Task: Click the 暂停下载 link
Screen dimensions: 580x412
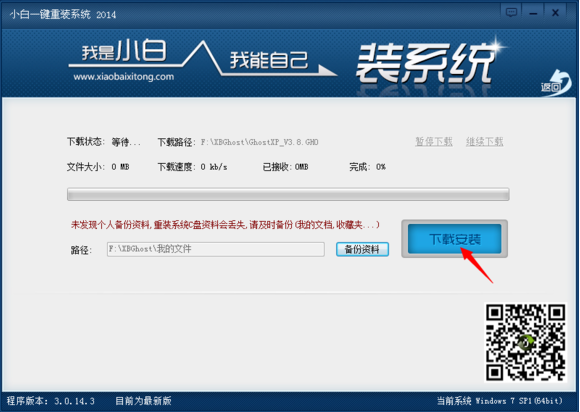Action: 434,141
